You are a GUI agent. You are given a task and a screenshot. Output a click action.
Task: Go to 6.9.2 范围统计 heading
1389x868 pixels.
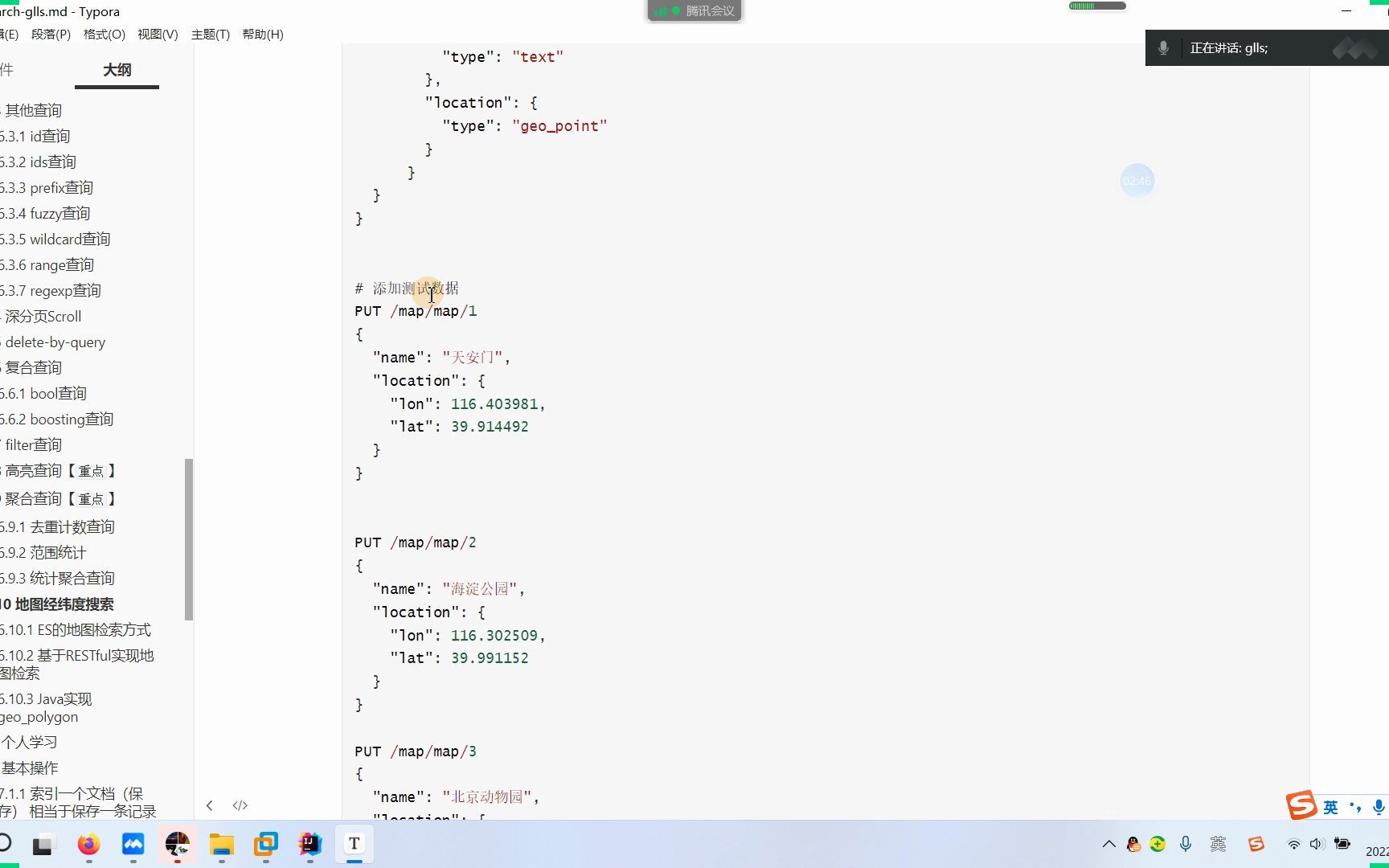(x=43, y=553)
